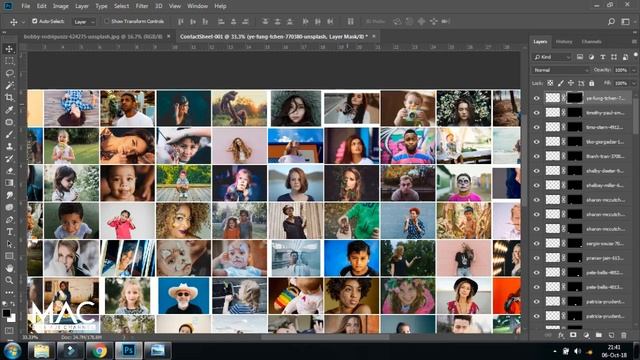Select the Zoom tool
Viewport: 640px width, 360px height.
pyautogui.click(x=9, y=280)
